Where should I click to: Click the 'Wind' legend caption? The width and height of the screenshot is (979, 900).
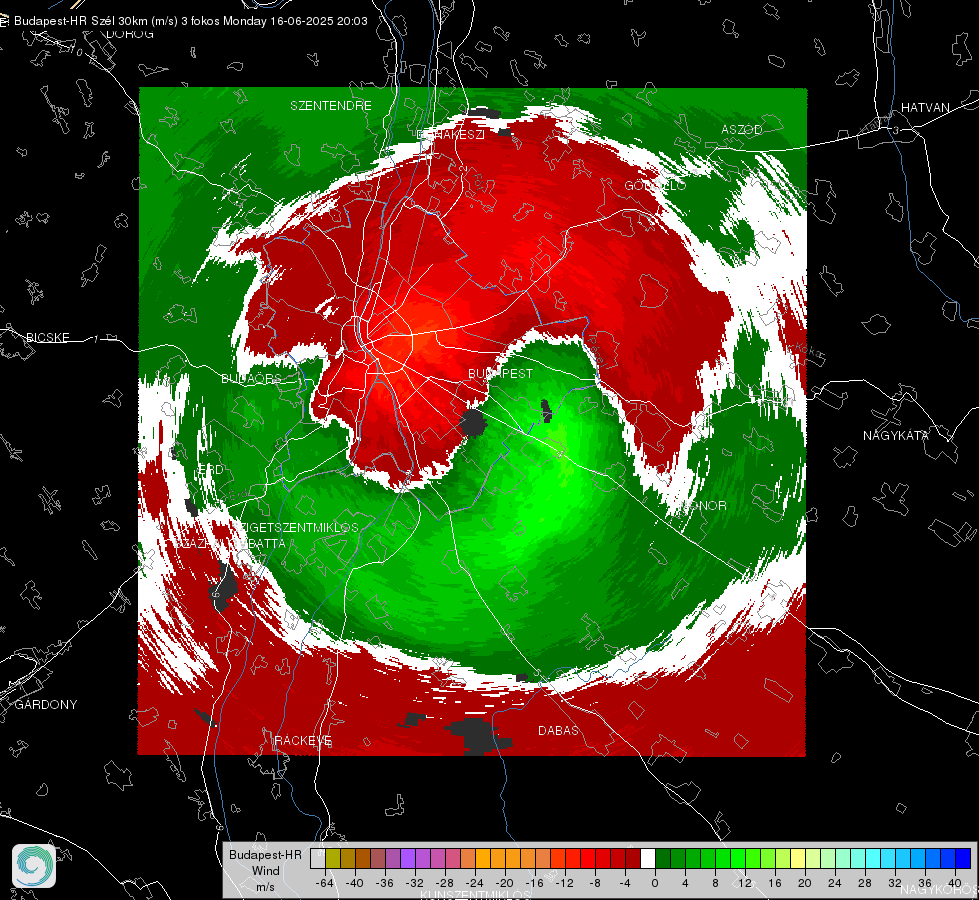click(266, 871)
